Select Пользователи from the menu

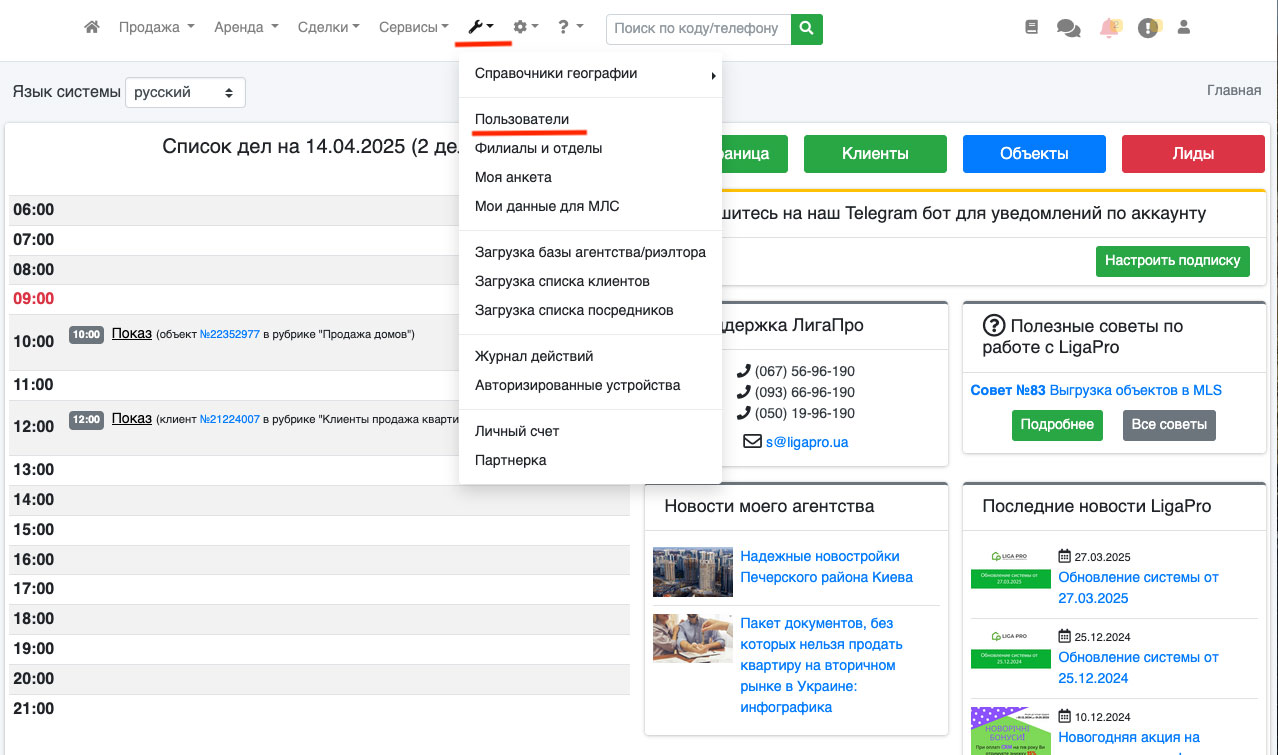tap(522, 119)
